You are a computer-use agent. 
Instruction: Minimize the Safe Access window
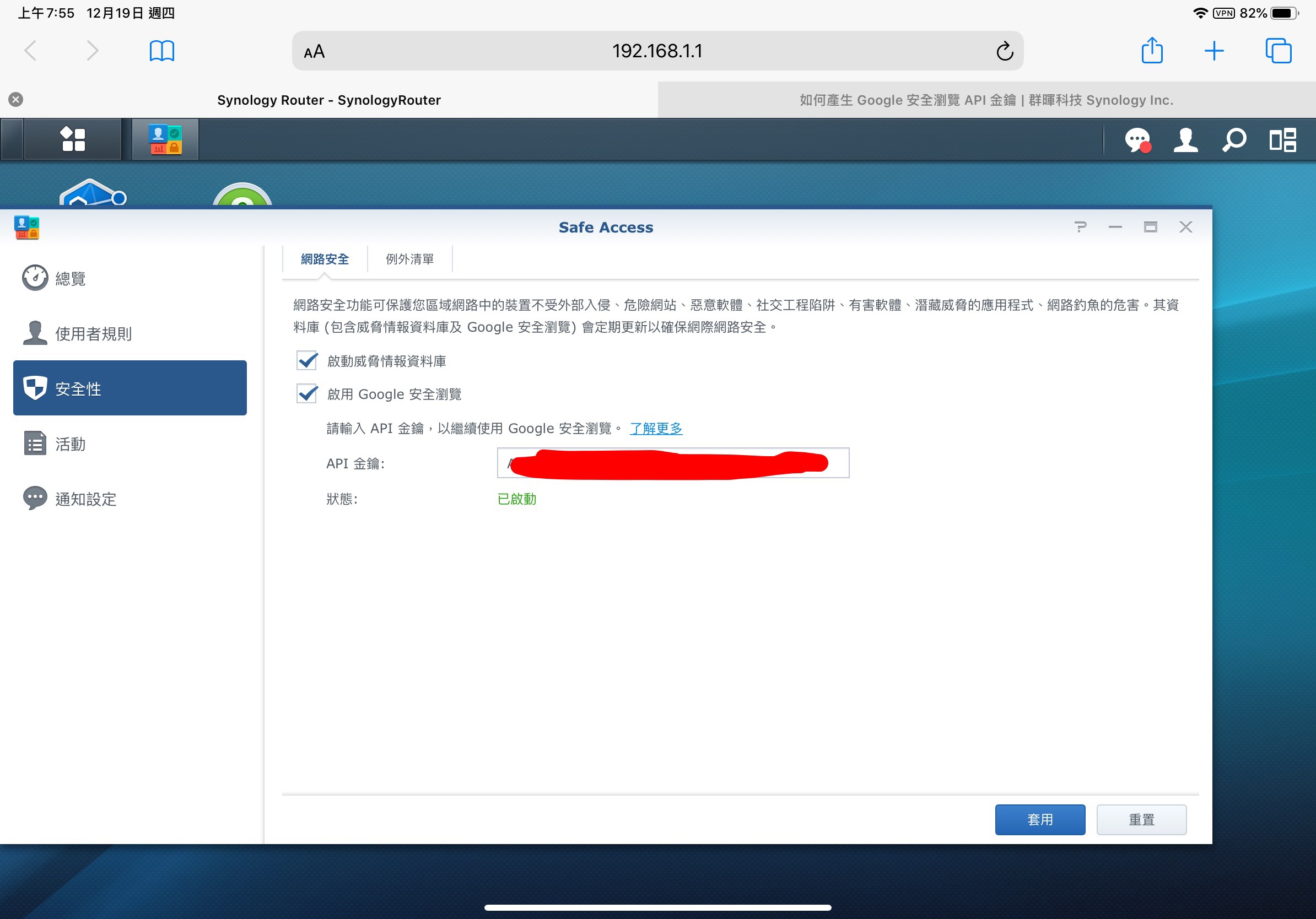coord(1115,227)
